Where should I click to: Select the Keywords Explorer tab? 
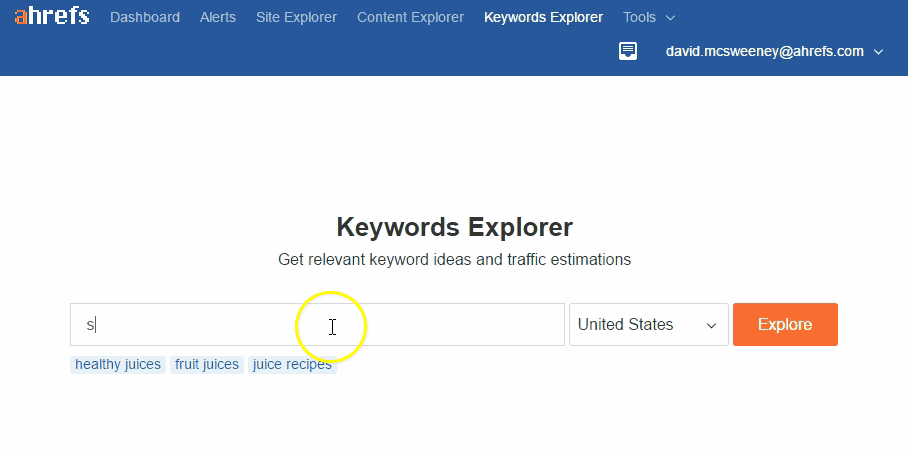(x=543, y=17)
